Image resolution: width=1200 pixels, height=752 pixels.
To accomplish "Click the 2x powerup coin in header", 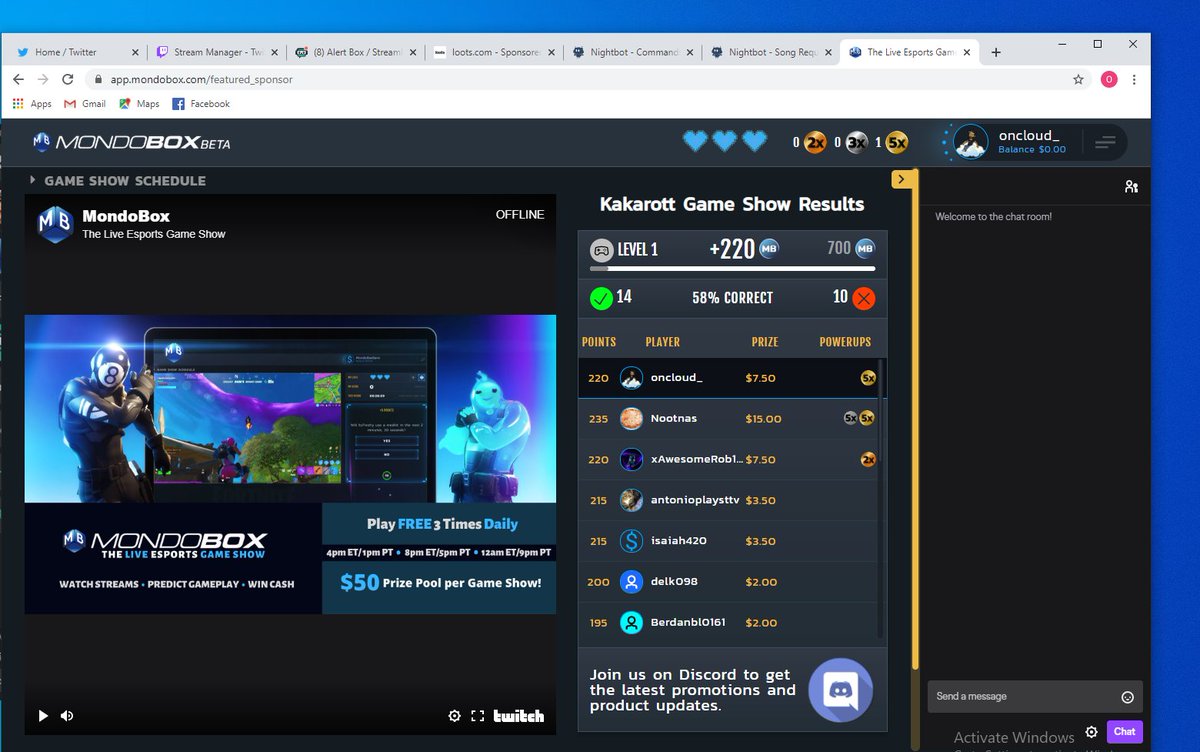I will (x=815, y=143).
